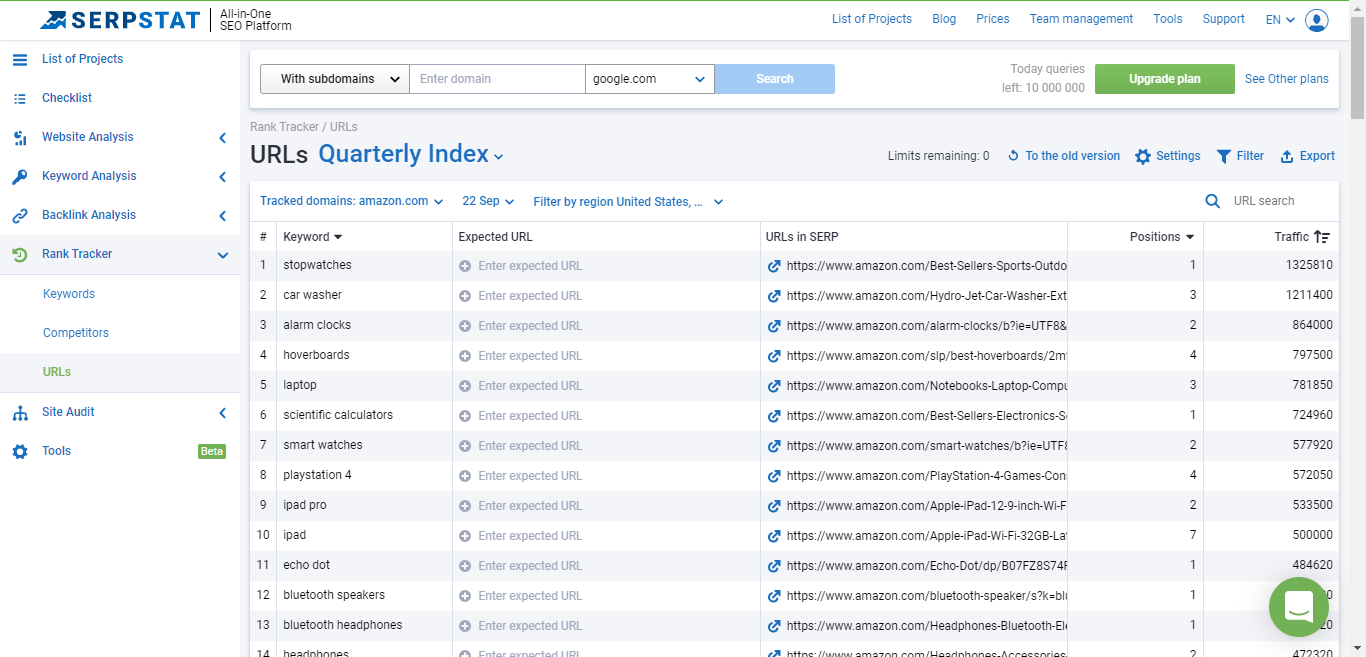
Task: Open Keywords under Rank Tracker
Action: tap(69, 294)
